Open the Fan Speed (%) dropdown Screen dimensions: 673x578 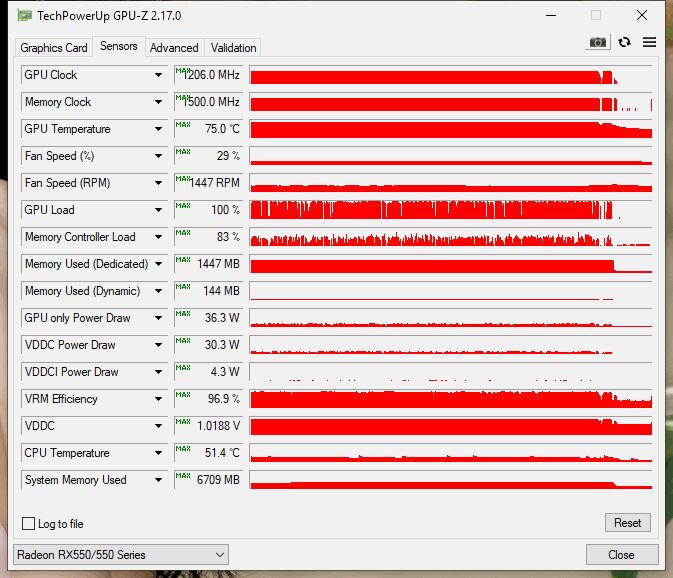tap(158, 156)
